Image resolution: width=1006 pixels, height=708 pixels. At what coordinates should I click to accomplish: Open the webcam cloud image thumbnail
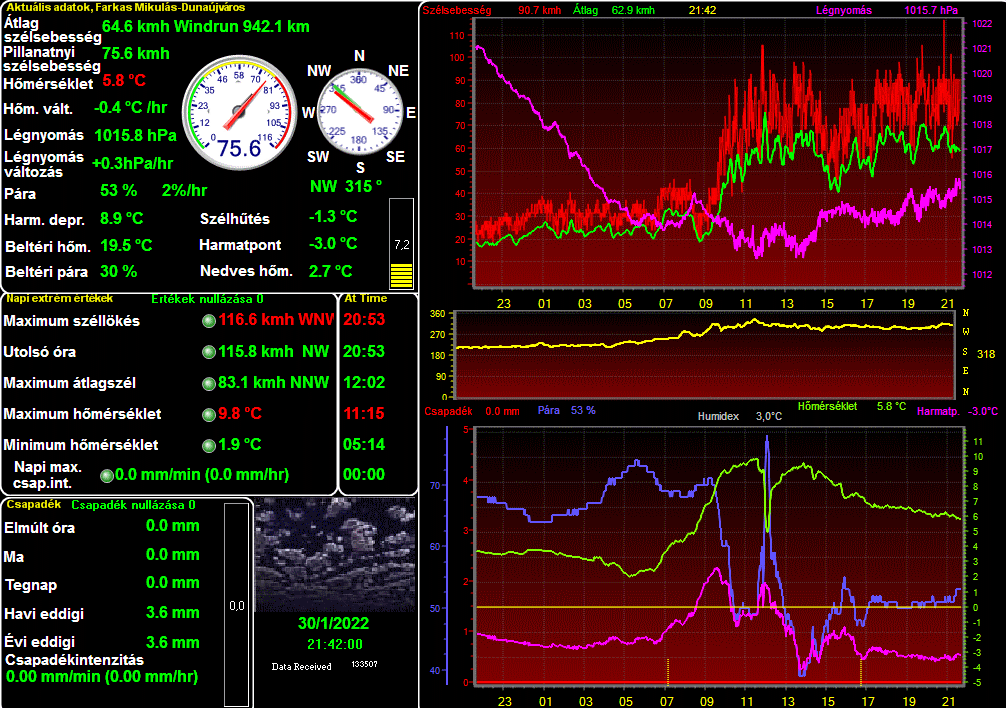[334, 555]
